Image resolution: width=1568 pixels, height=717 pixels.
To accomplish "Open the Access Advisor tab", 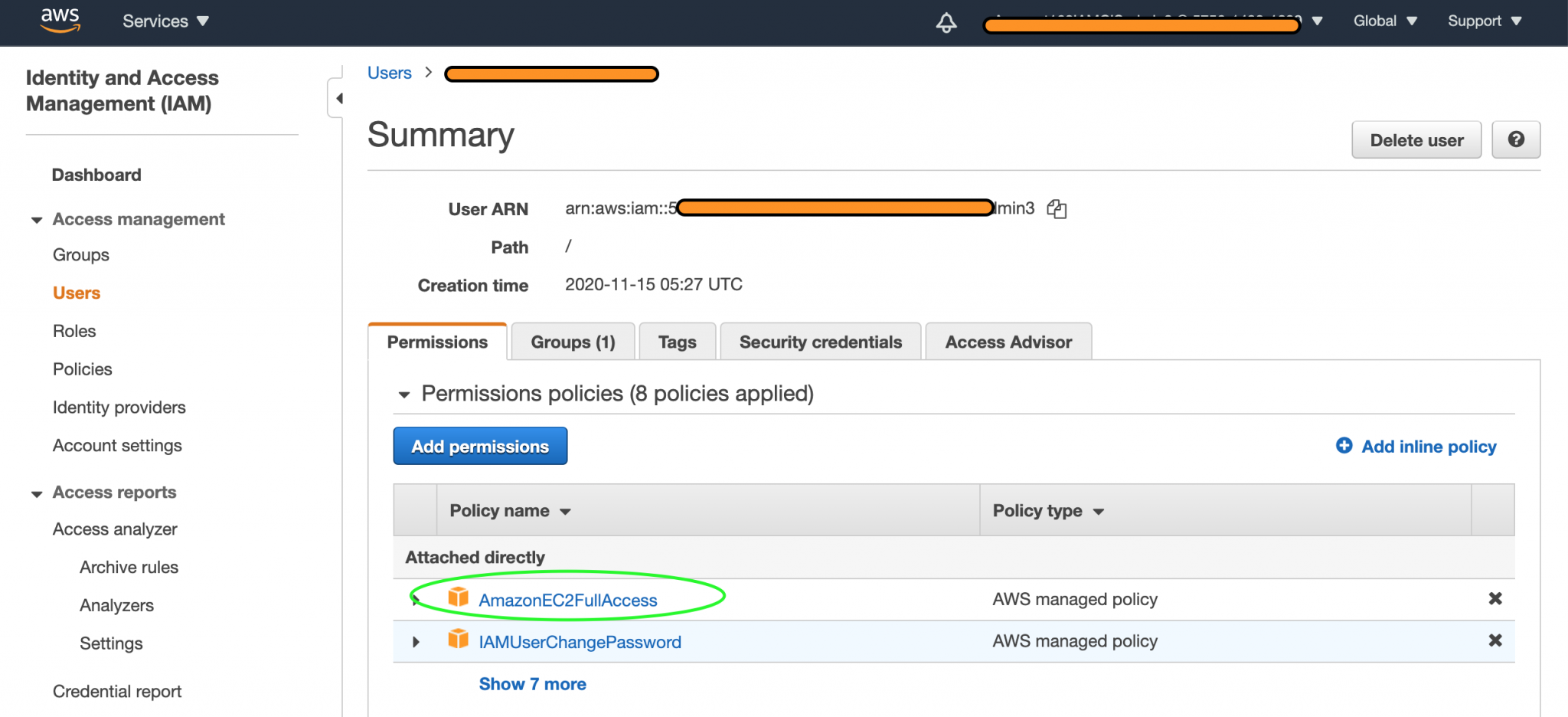I will (x=1008, y=342).
